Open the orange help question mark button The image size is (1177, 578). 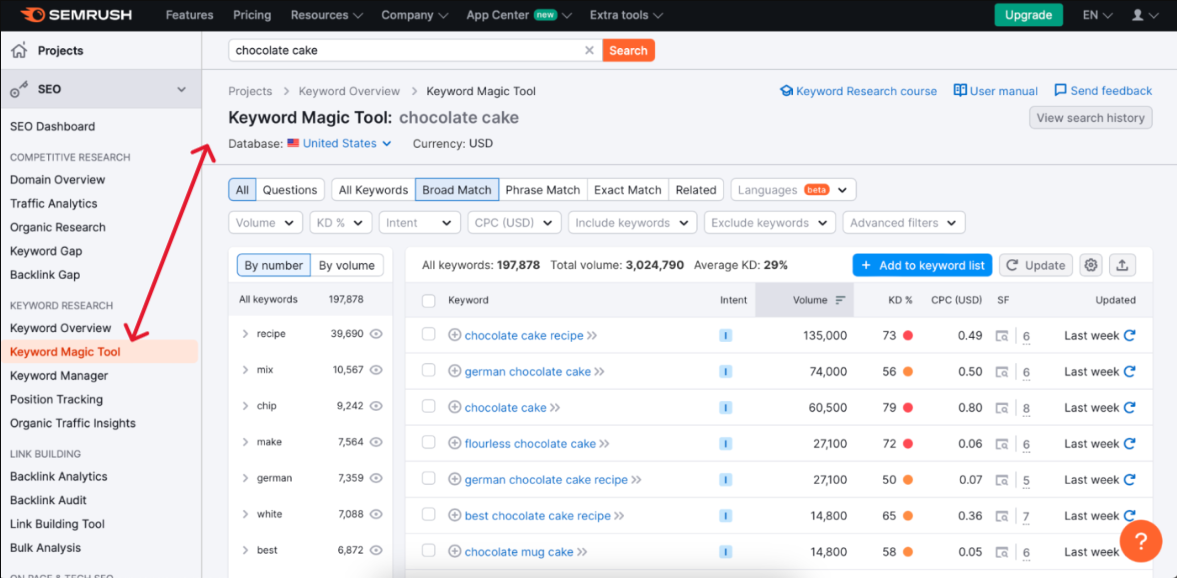point(1141,540)
